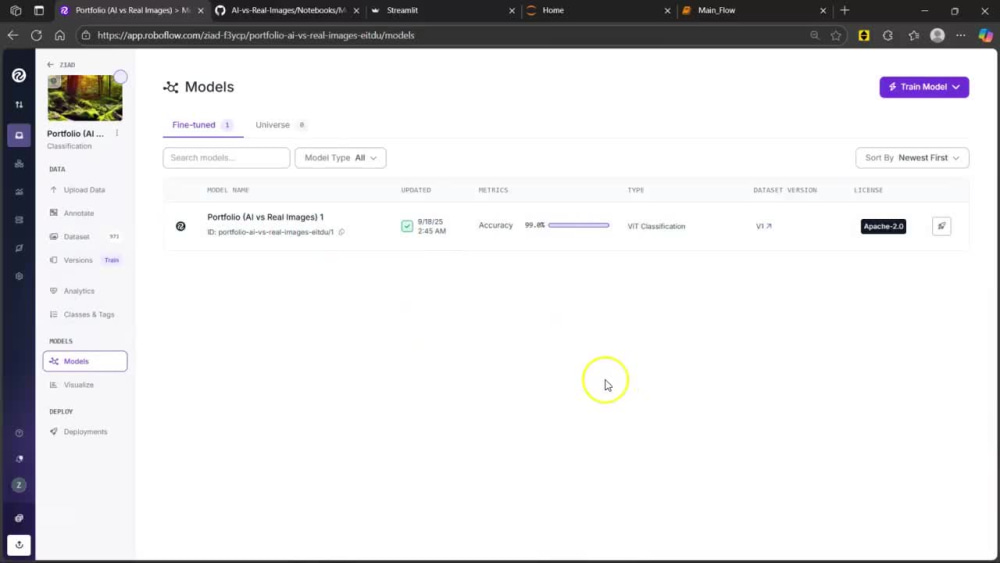1000x563 pixels.
Task: Switch to the Universe tab
Action: click(280, 125)
